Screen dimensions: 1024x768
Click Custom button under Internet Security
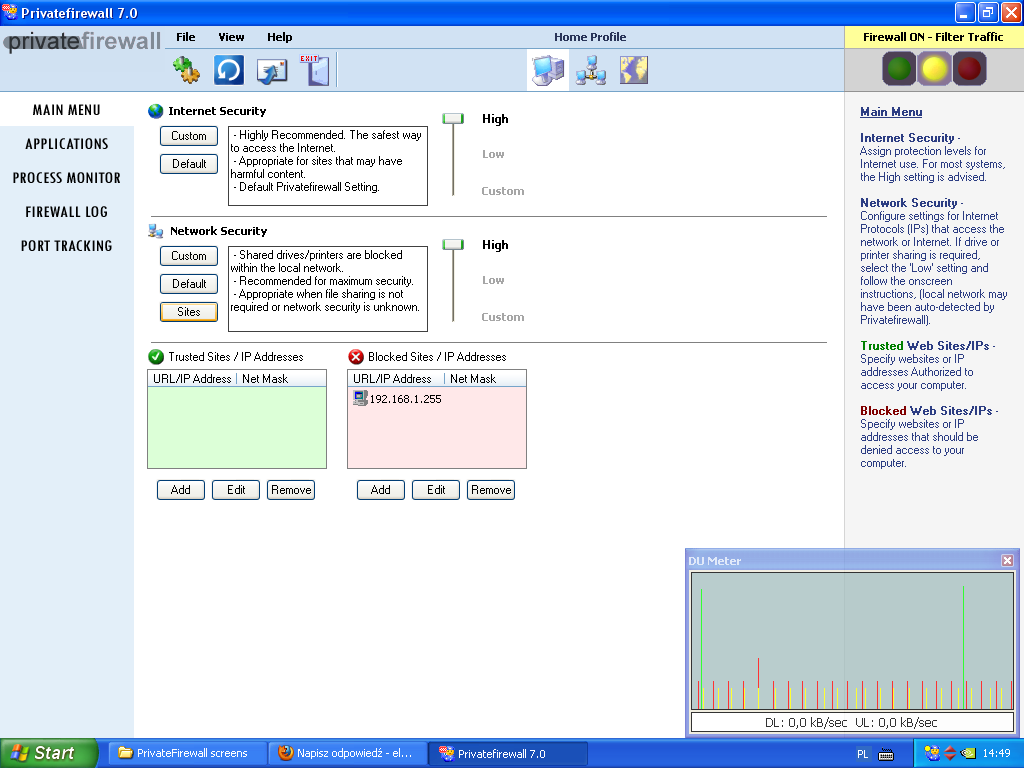click(x=189, y=136)
